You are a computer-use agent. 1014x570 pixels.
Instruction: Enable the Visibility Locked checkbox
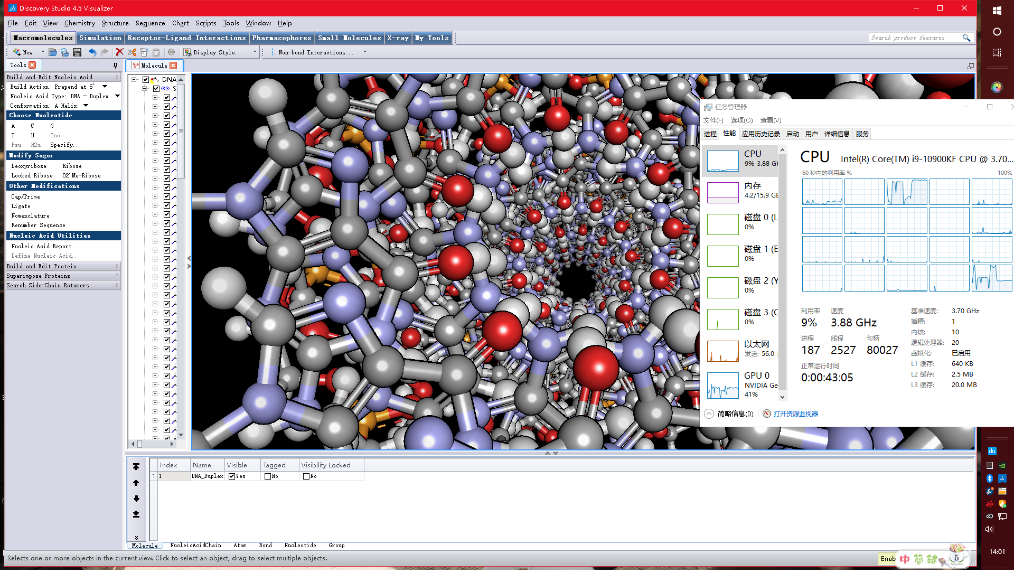coord(304,477)
